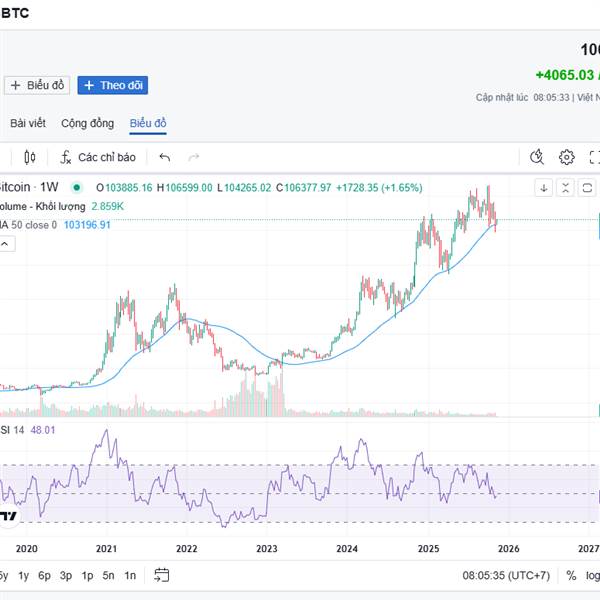The height and width of the screenshot is (600, 600).
Task: Switch to the Bài viết tab
Action: click(28, 124)
